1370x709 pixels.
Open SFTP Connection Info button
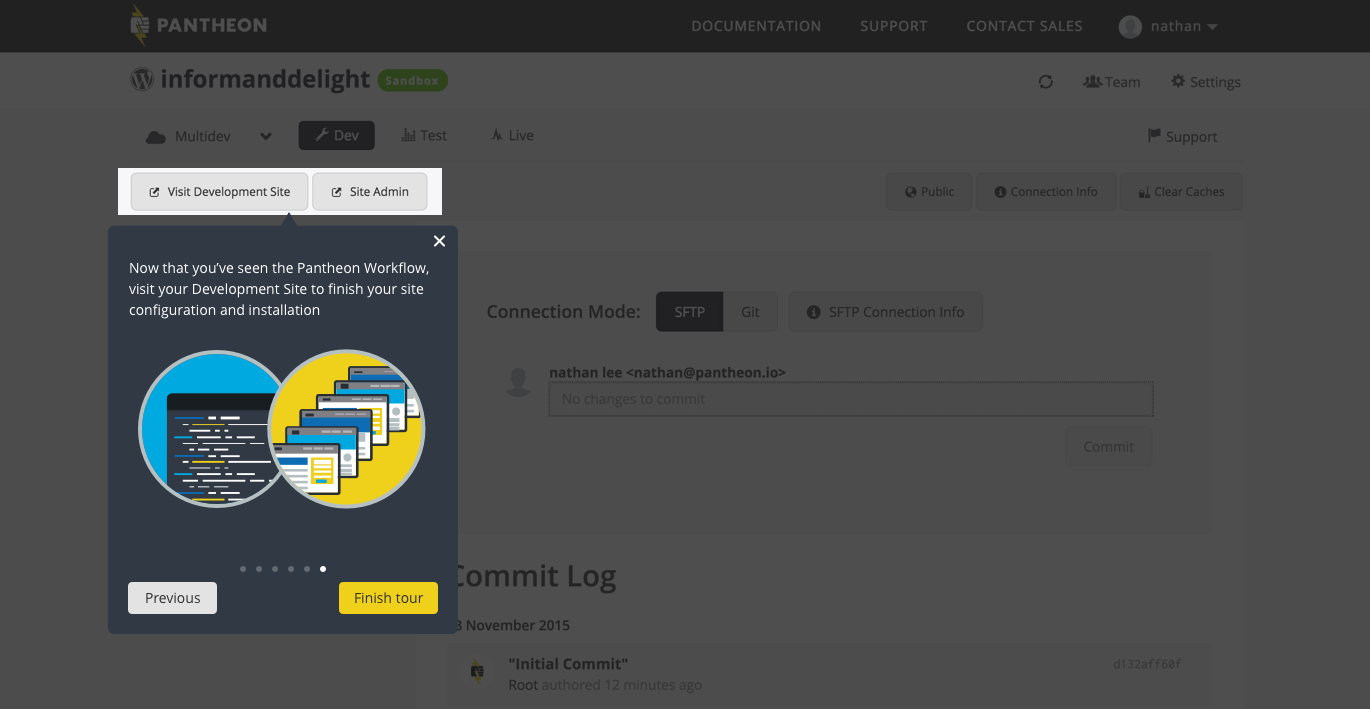(885, 312)
